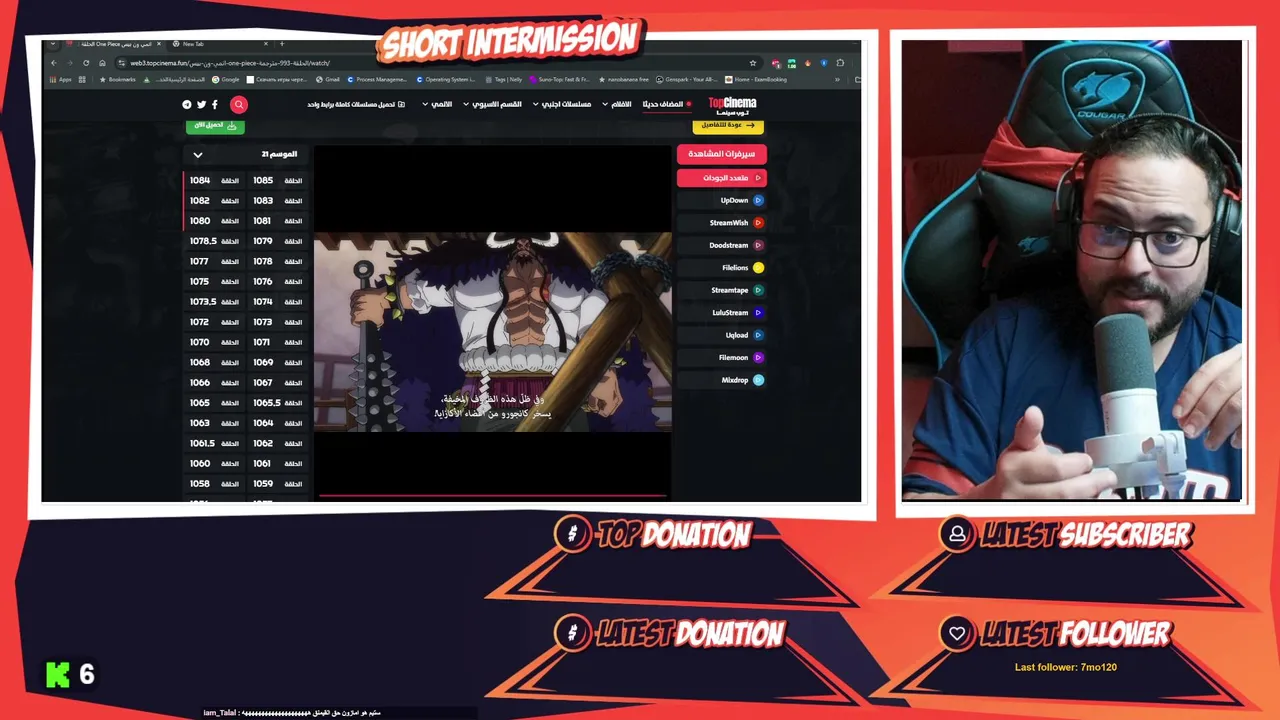This screenshot has height=720, width=1280.
Task: Reload the page with the refresh icon
Action: pyautogui.click(x=86, y=63)
